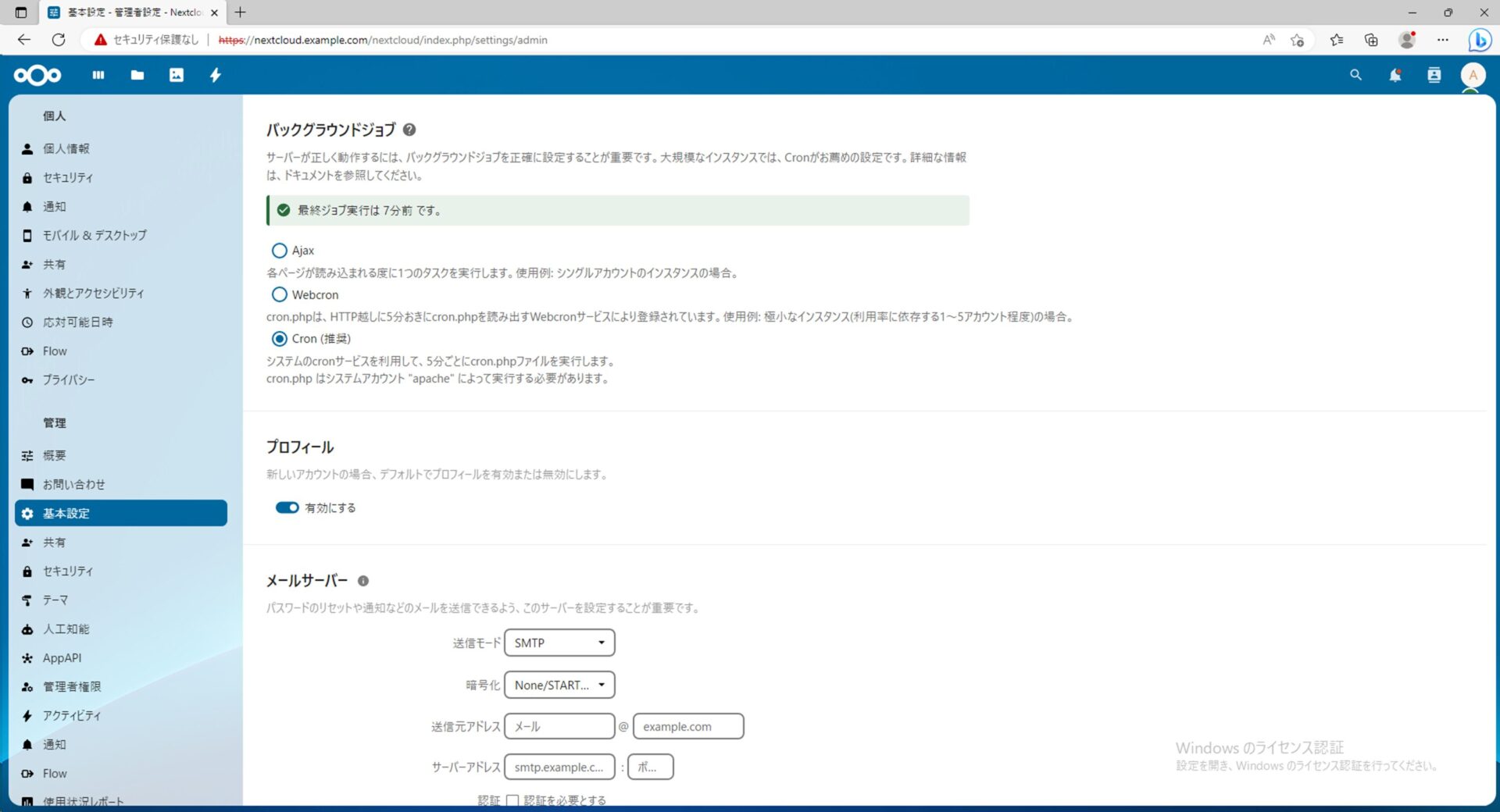The image size is (1500, 812).
Task: Click the search magnifier icon
Action: pyautogui.click(x=1355, y=75)
